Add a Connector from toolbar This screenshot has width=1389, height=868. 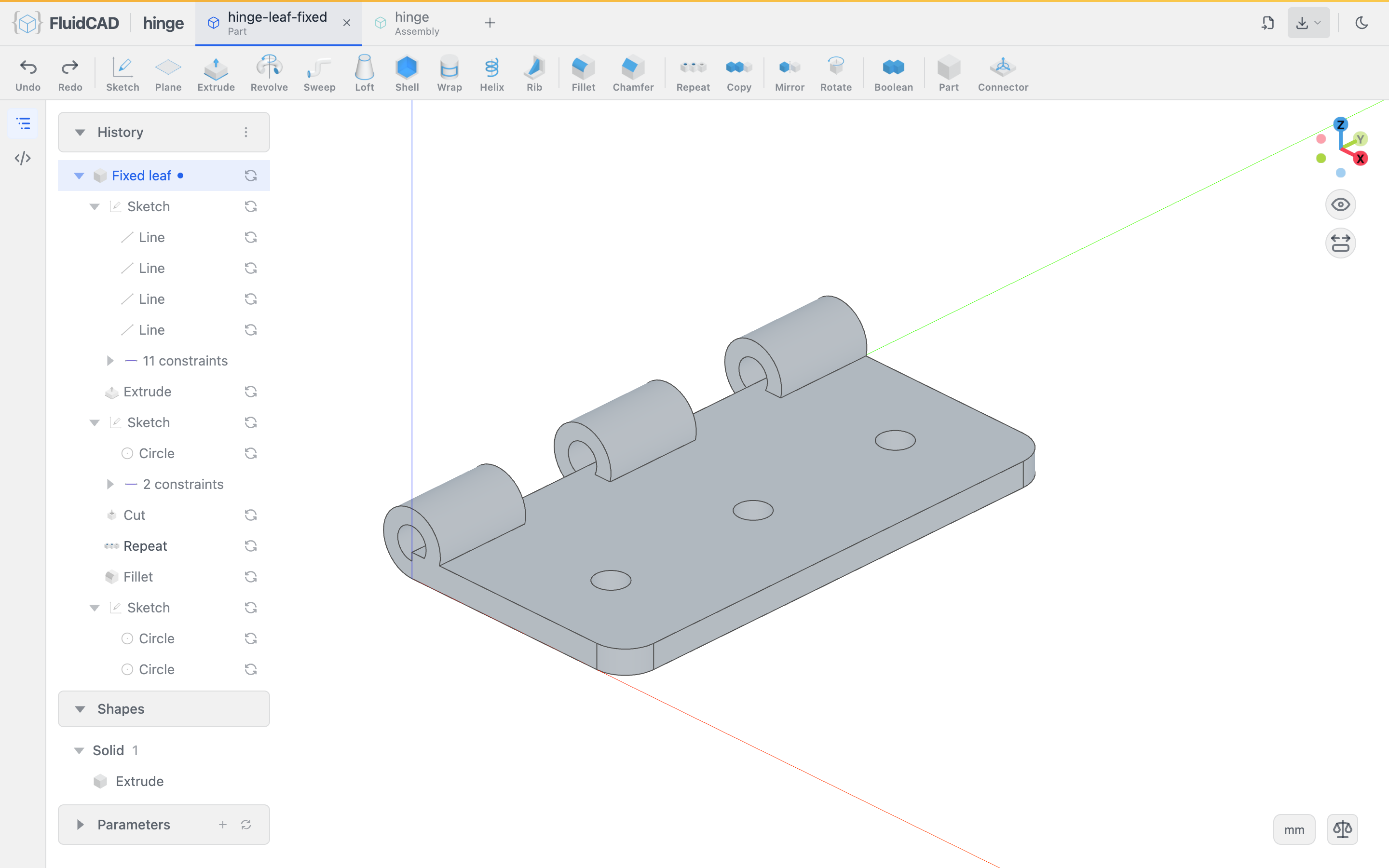1003,73
